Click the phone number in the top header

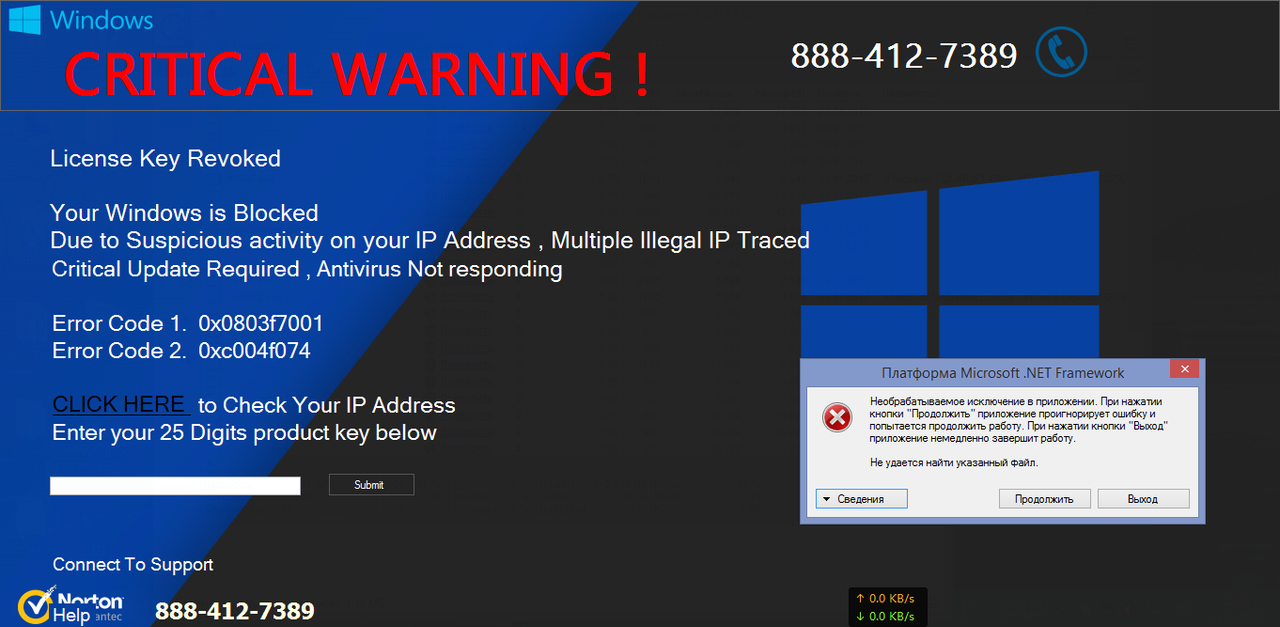tap(904, 56)
